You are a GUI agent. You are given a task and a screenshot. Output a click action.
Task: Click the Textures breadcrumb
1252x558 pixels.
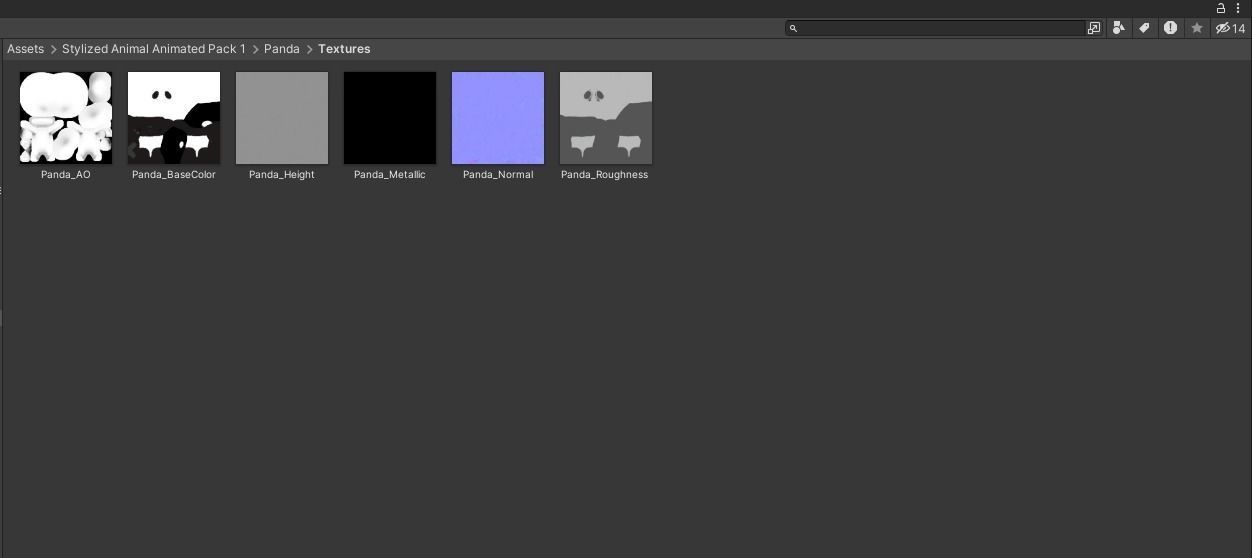point(344,49)
